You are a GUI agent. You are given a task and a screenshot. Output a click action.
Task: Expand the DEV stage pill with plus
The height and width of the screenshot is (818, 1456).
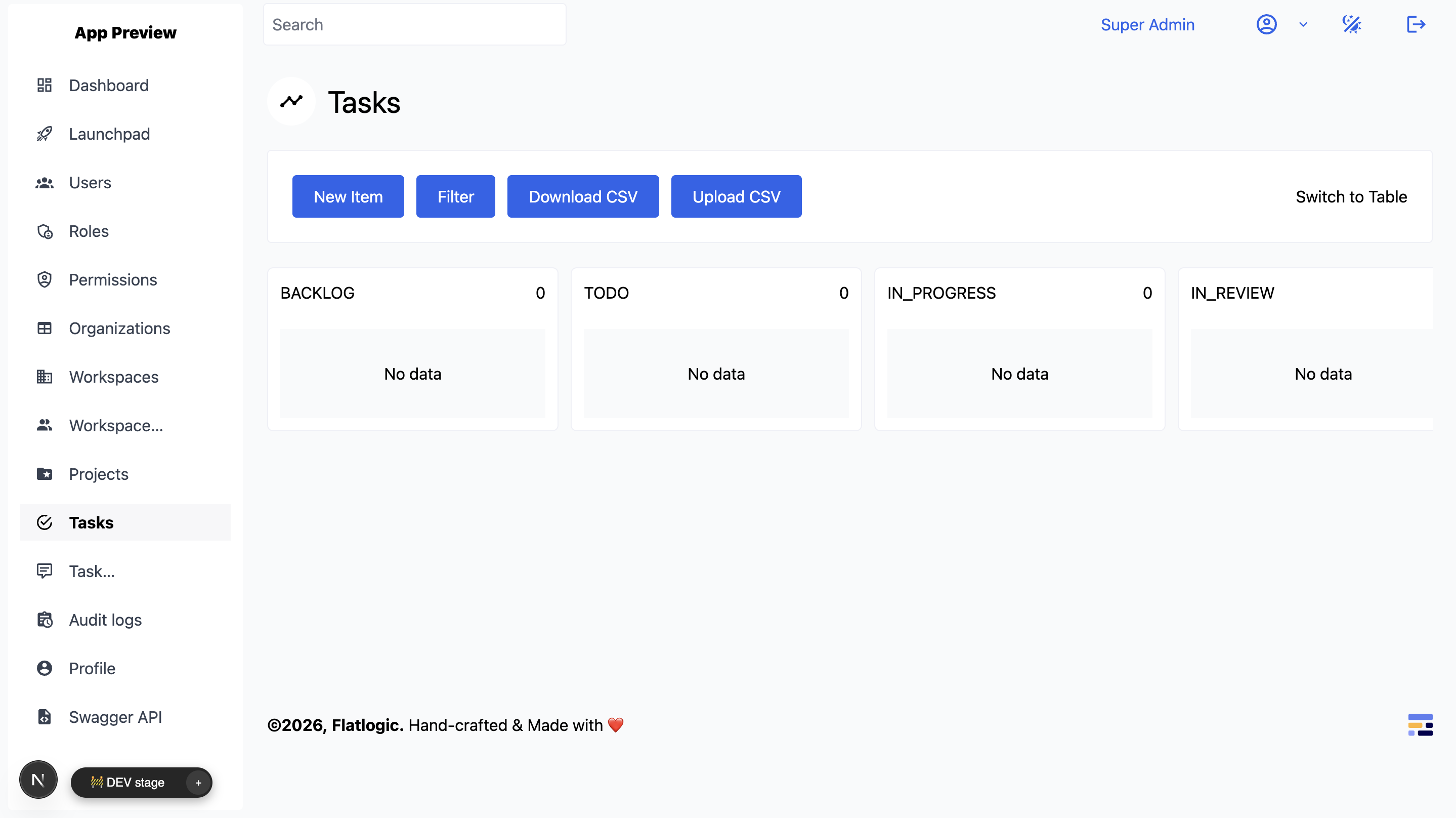pyautogui.click(x=198, y=783)
